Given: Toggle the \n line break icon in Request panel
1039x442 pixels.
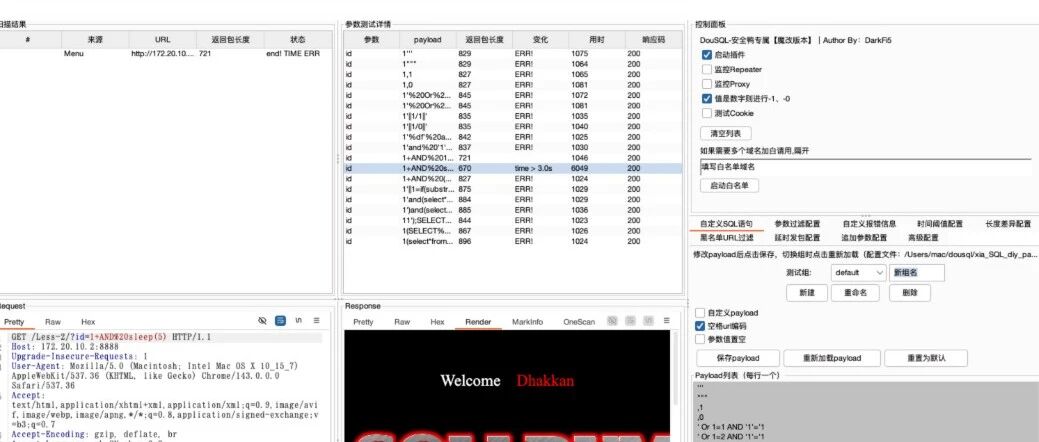Looking at the screenshot, I should pos(299,321).
